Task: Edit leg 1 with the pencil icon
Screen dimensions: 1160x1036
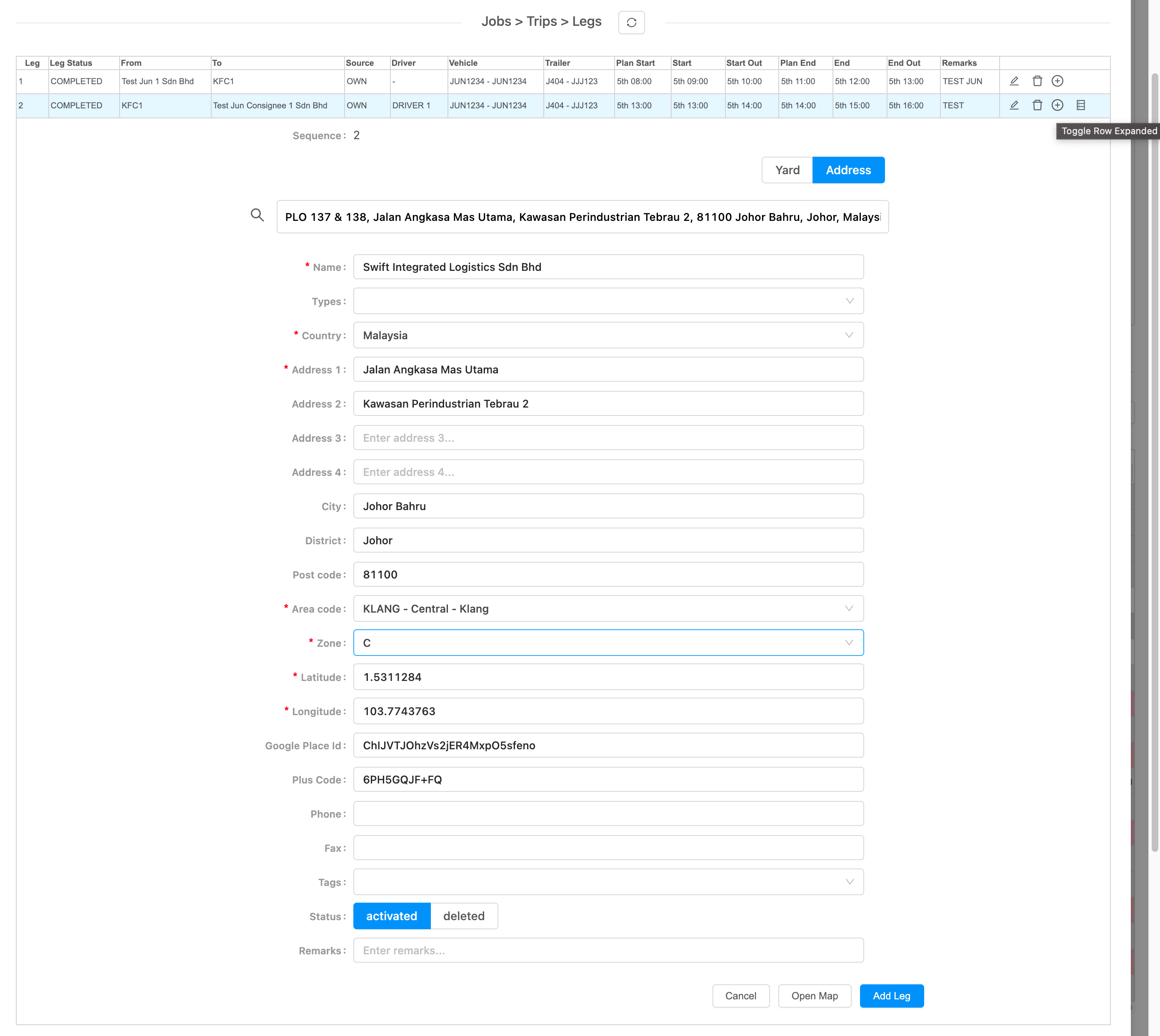Action: (1014, 81)
